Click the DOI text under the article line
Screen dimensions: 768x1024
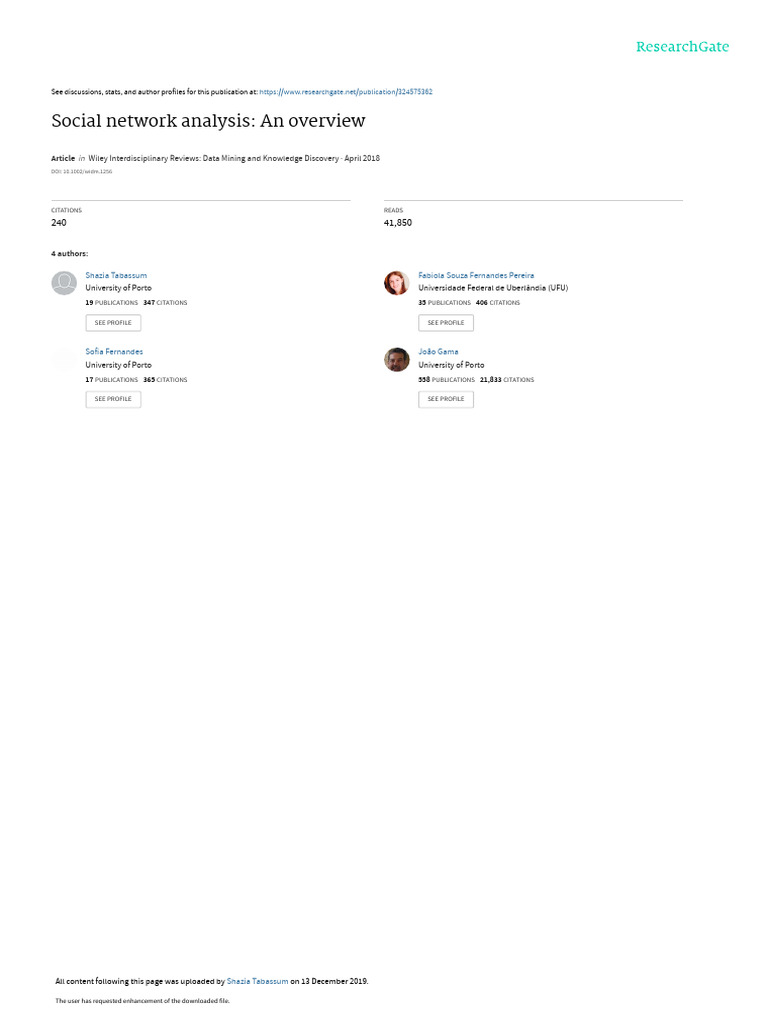[x=82, y=172]
